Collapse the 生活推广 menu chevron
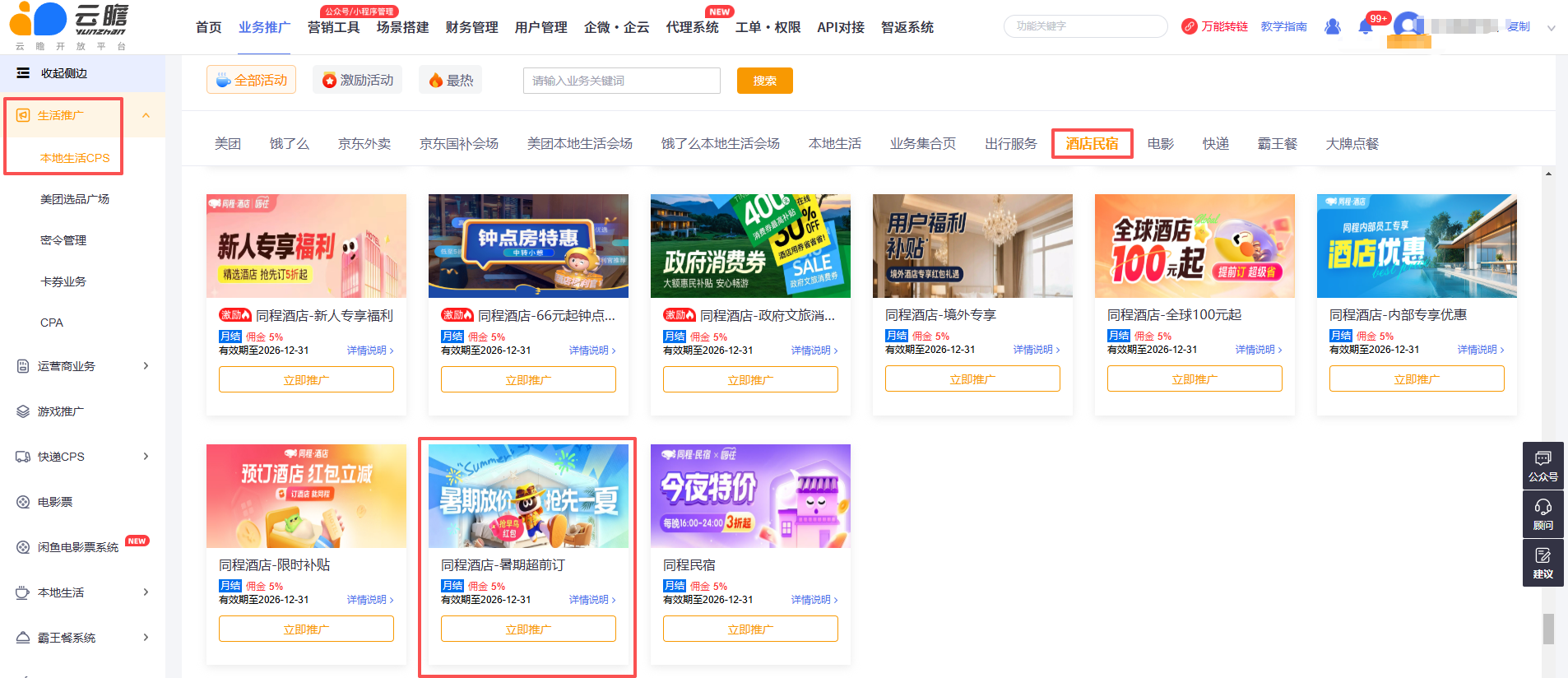This screenshot has width=1568, height=678. point(146,115)
